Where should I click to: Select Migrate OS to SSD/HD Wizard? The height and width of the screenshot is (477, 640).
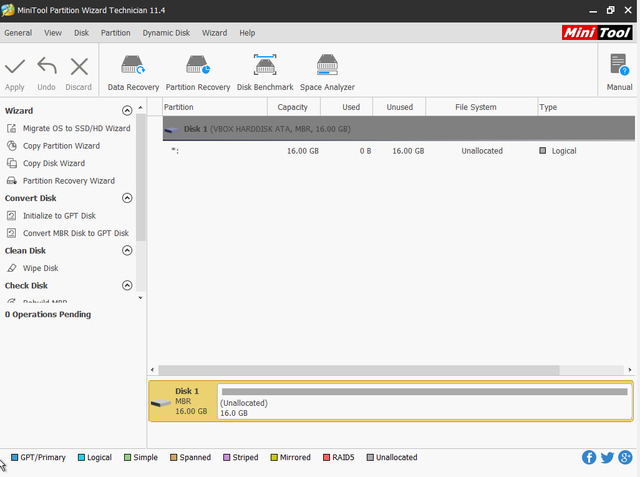point(76,128)
